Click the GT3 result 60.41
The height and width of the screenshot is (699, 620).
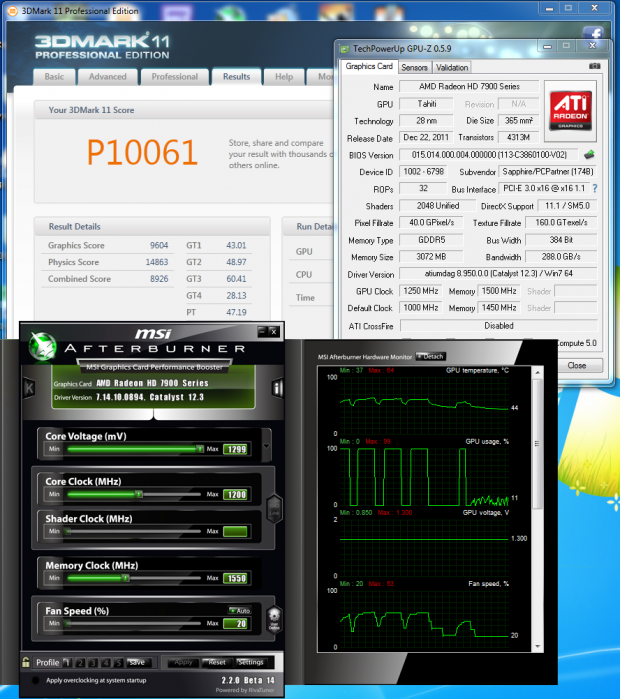pyautogui.click(x=236, y=279)
